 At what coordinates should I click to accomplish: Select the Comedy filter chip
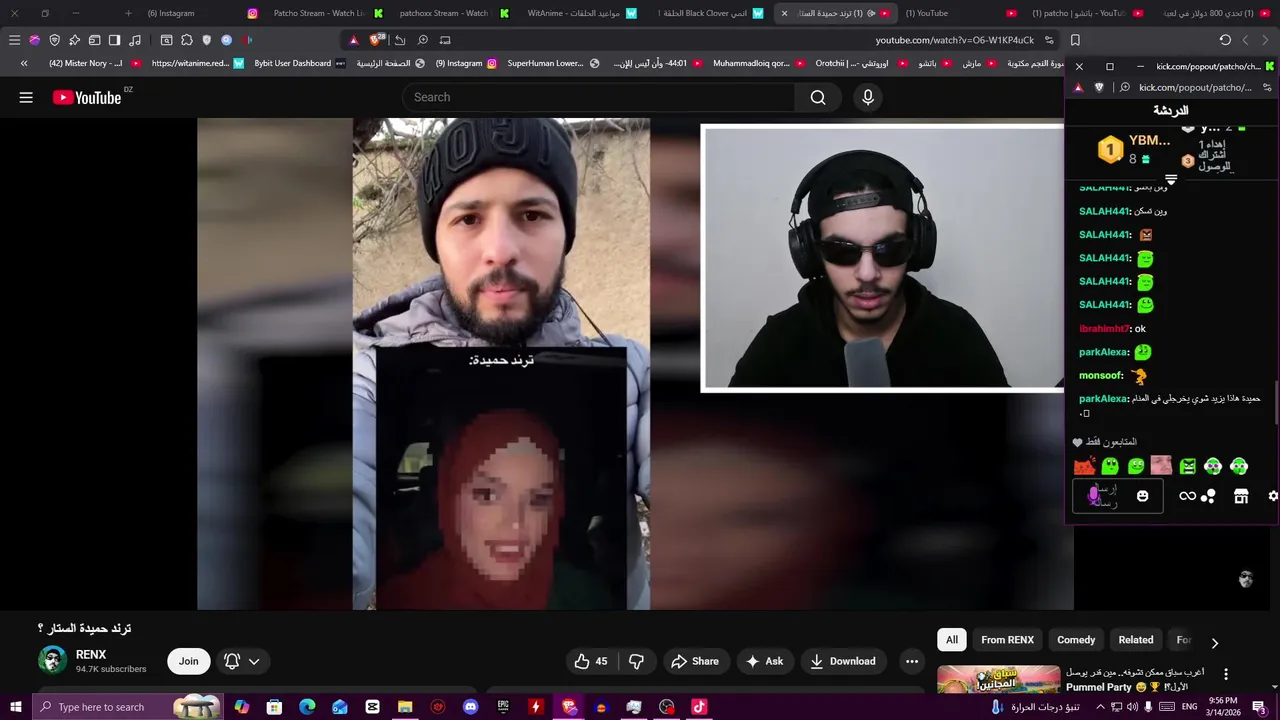point(1076,640)
